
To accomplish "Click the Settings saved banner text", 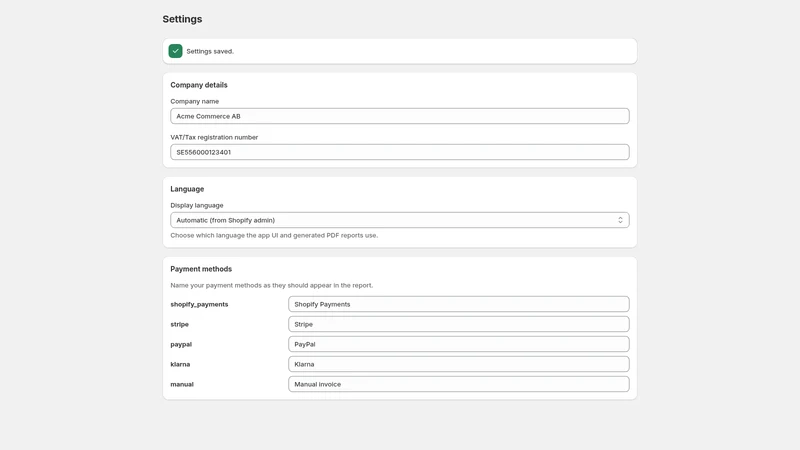I will 210,51.
